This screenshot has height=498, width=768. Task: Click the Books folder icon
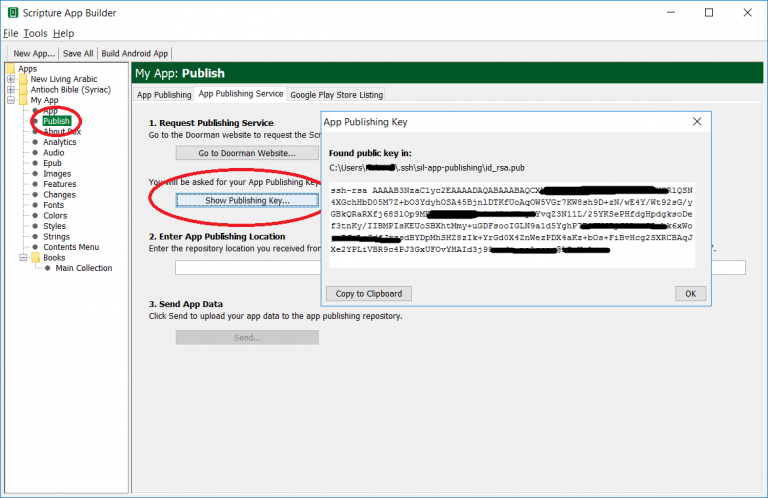coord(35,258)
